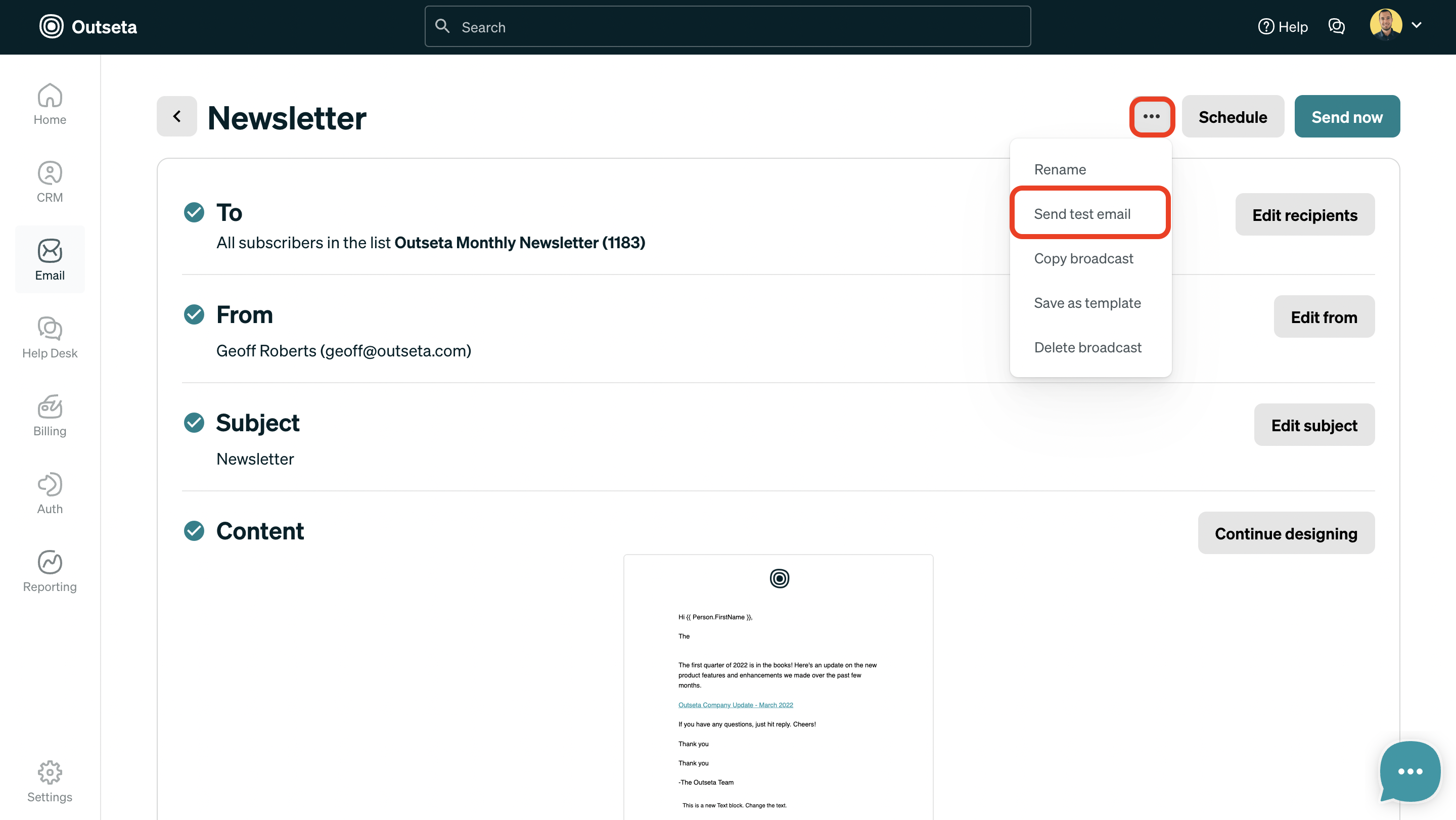This screenshot has height=820, width=1456.
Task: Open Settings gear in sidebar
Action: (50, 782)
